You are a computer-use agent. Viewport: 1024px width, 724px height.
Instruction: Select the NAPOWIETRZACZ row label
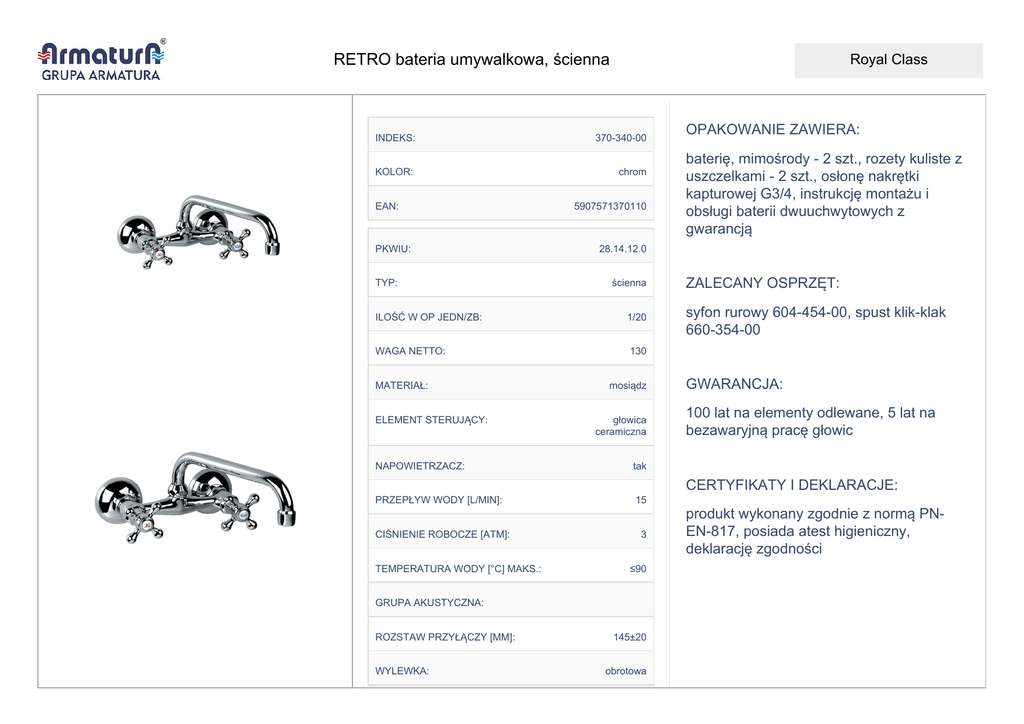click(420, 466)
